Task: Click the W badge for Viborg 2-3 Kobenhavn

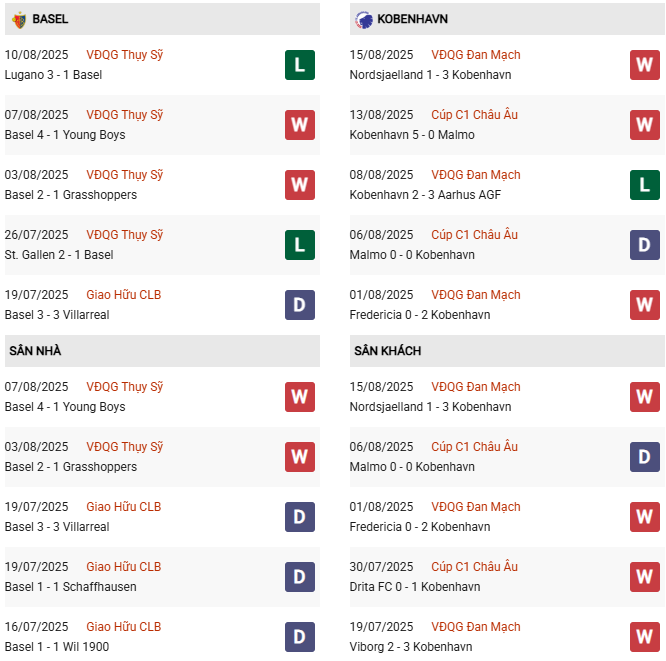Action: pos(645,637)
